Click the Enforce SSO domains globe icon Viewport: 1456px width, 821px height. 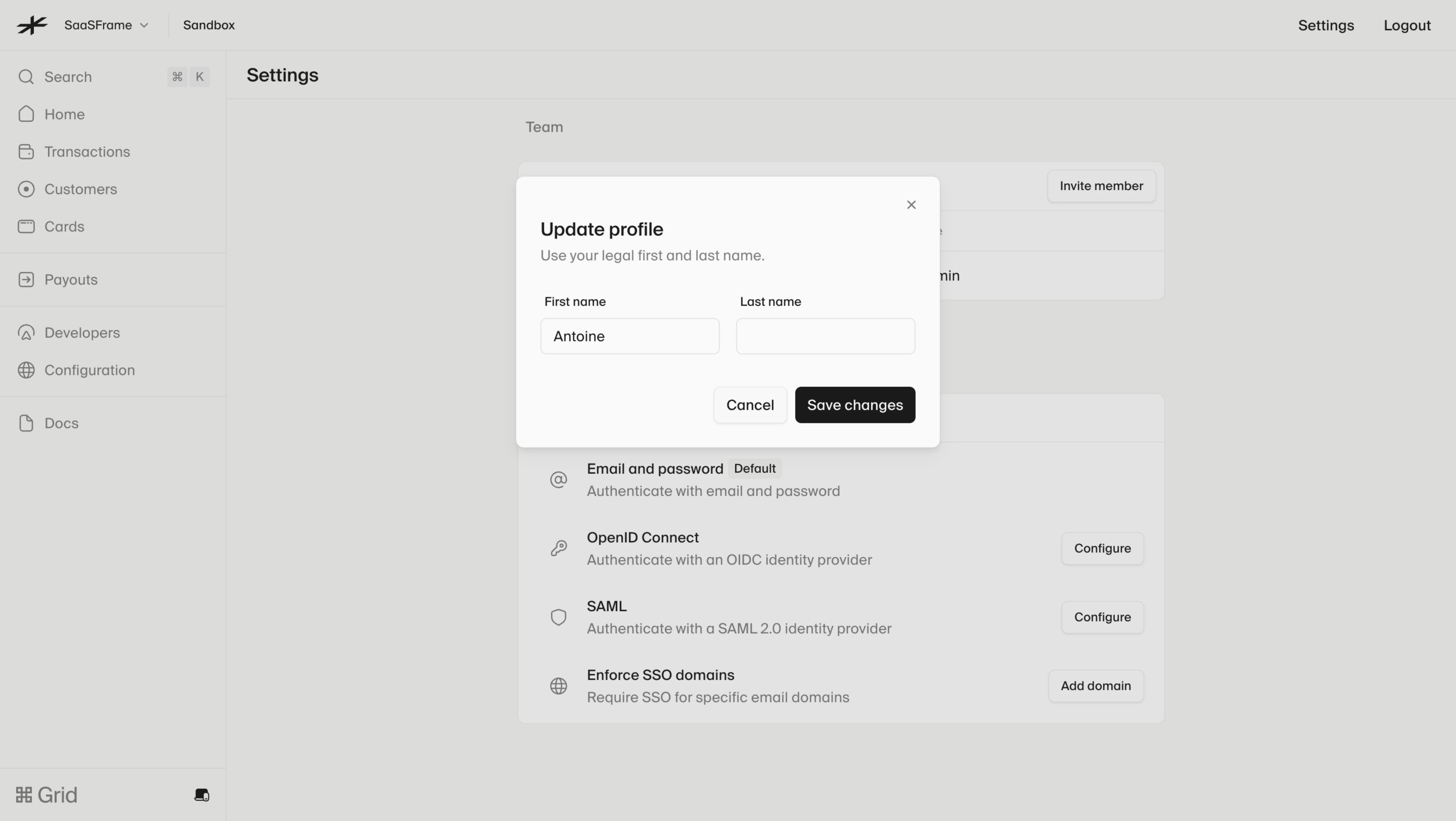click(558, 686)
